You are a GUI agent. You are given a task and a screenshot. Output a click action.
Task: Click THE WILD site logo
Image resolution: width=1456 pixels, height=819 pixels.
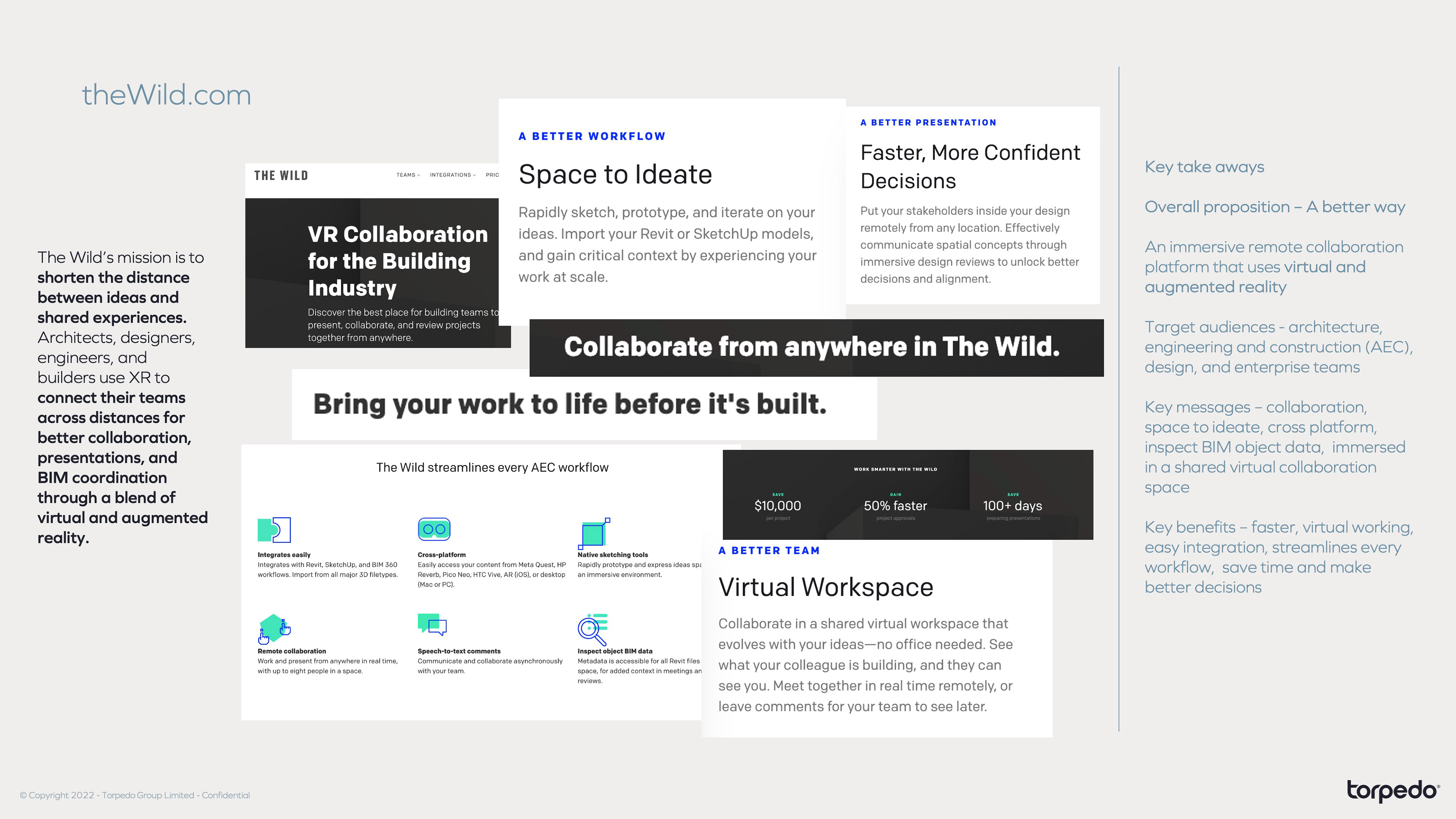tap(281, 176)
